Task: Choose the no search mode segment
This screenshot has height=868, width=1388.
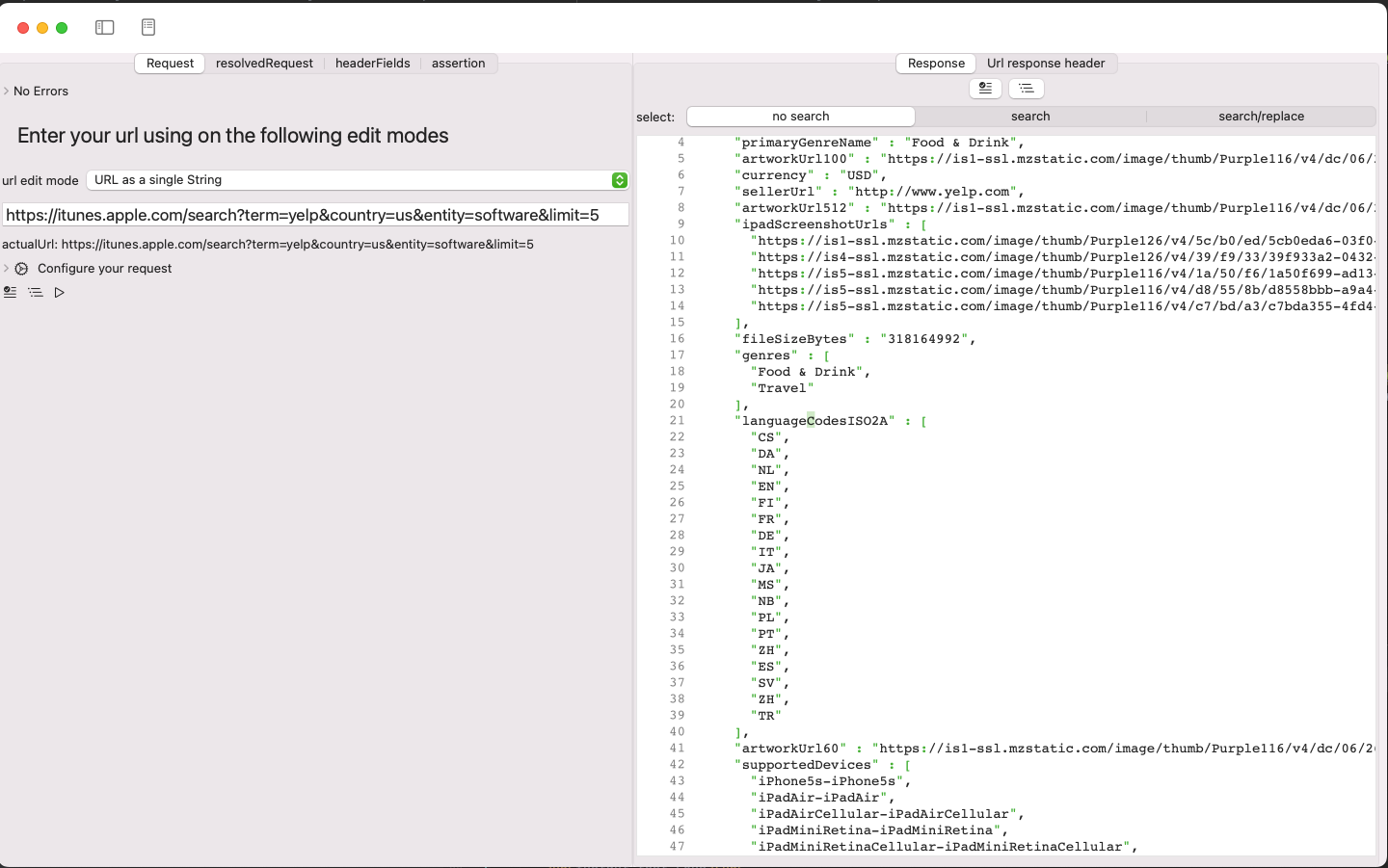Action: click(801, 117)
